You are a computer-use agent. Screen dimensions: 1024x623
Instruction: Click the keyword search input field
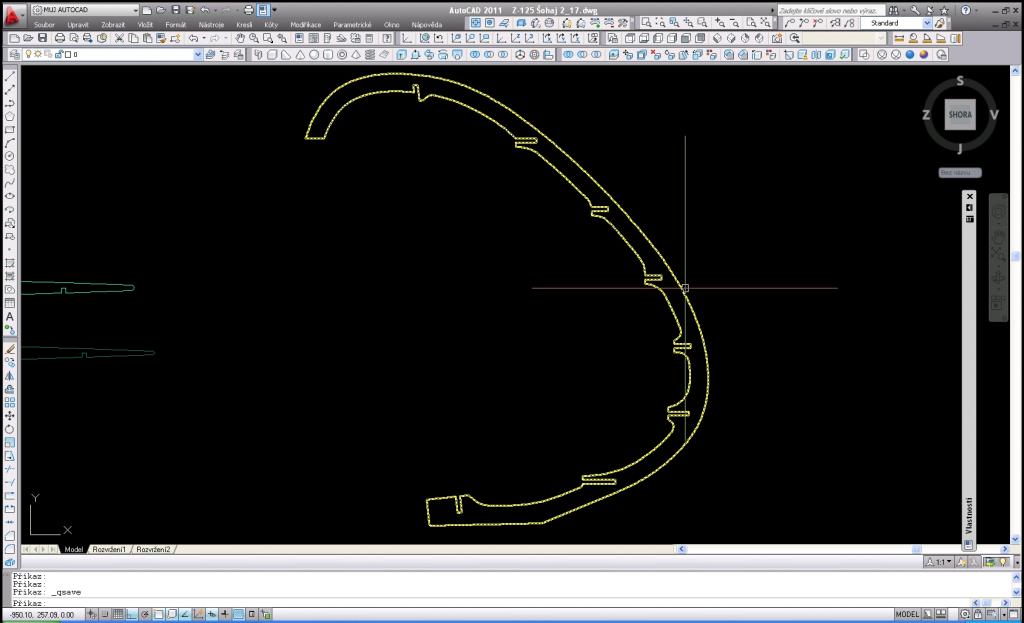pos(830,9)
